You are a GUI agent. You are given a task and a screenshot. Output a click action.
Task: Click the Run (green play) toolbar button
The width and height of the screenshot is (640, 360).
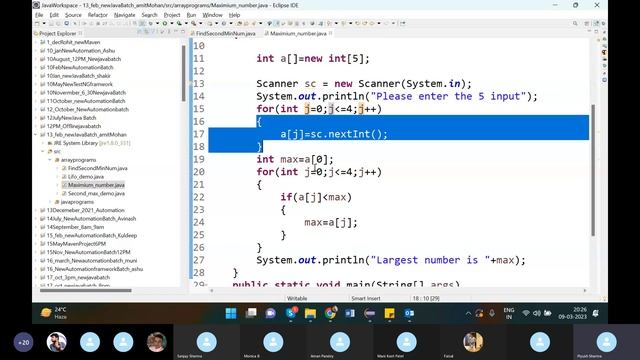pyautogui.click(x=165, y=23)
